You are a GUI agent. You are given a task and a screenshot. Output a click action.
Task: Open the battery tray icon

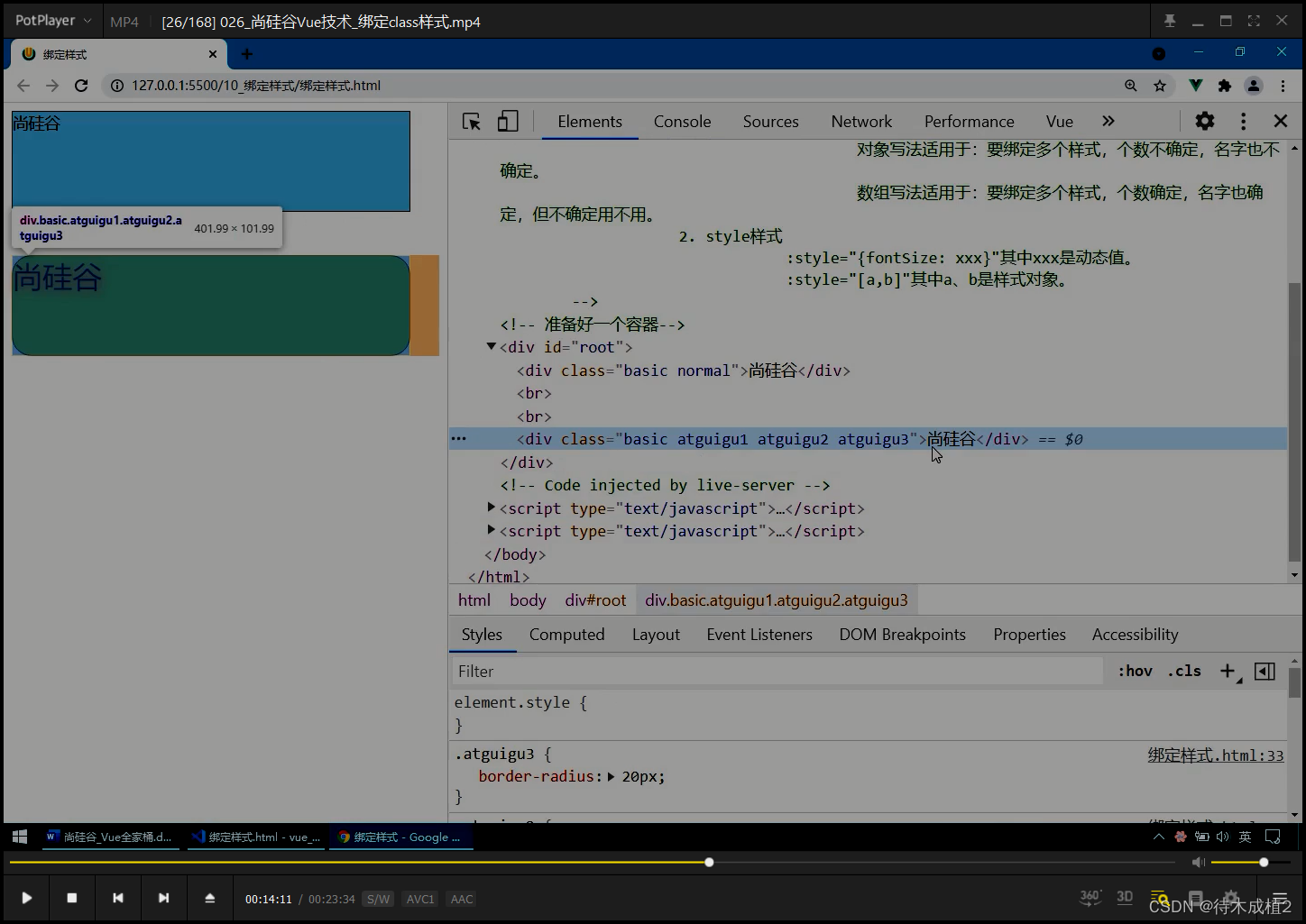click(x=1202, y=837)
